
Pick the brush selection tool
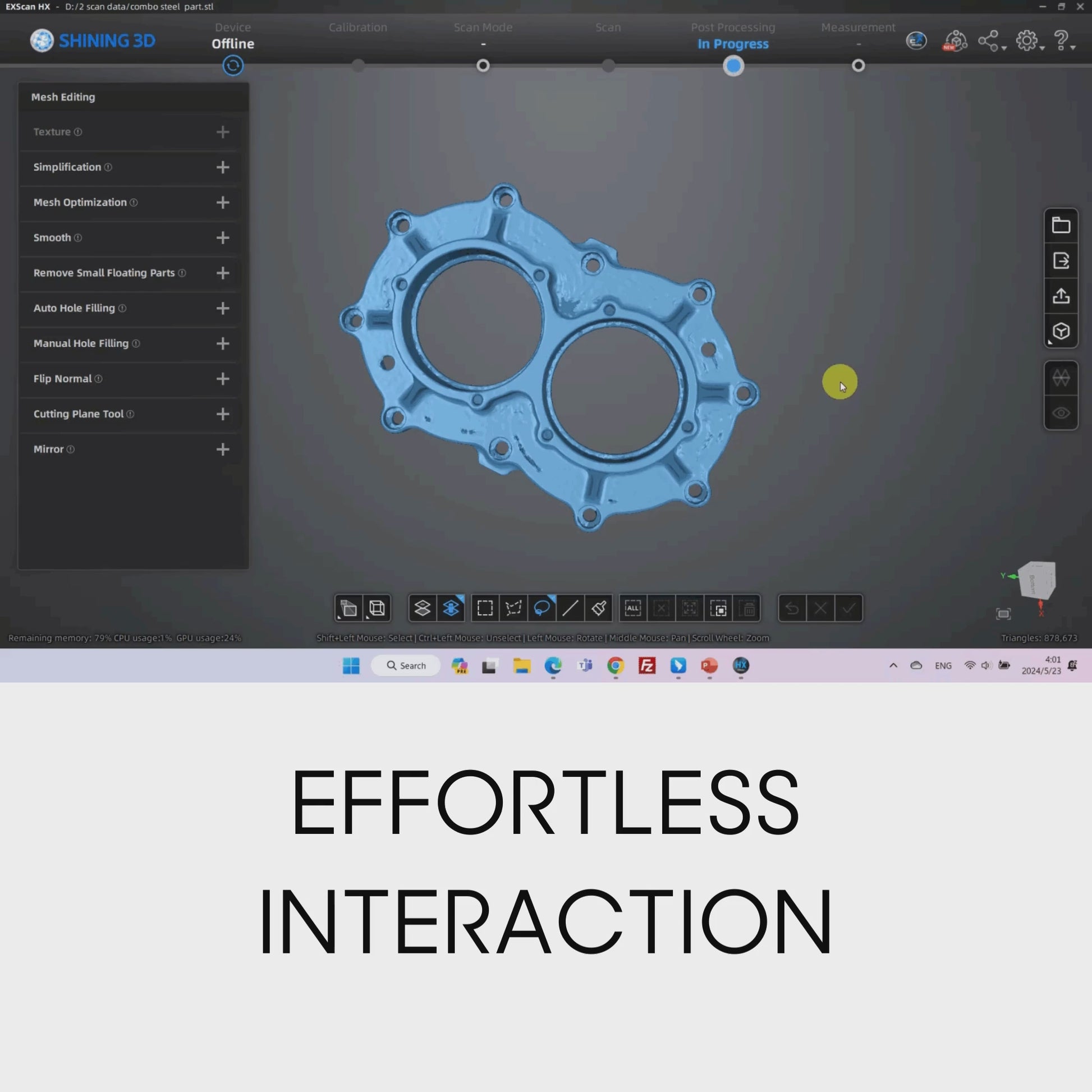tap(599, 608)
